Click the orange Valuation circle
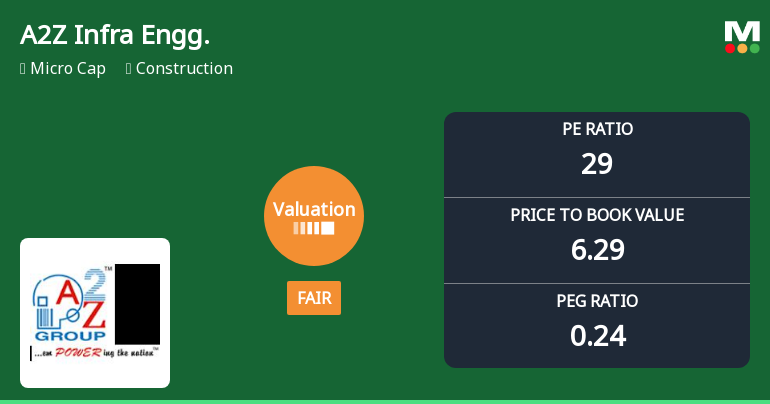The image size is (770, 404). [314, 216]
